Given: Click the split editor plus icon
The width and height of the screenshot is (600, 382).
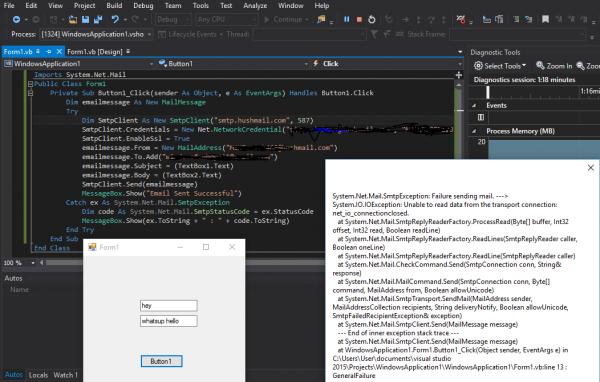Looking at the screenshot, I should tap(459, 75).
